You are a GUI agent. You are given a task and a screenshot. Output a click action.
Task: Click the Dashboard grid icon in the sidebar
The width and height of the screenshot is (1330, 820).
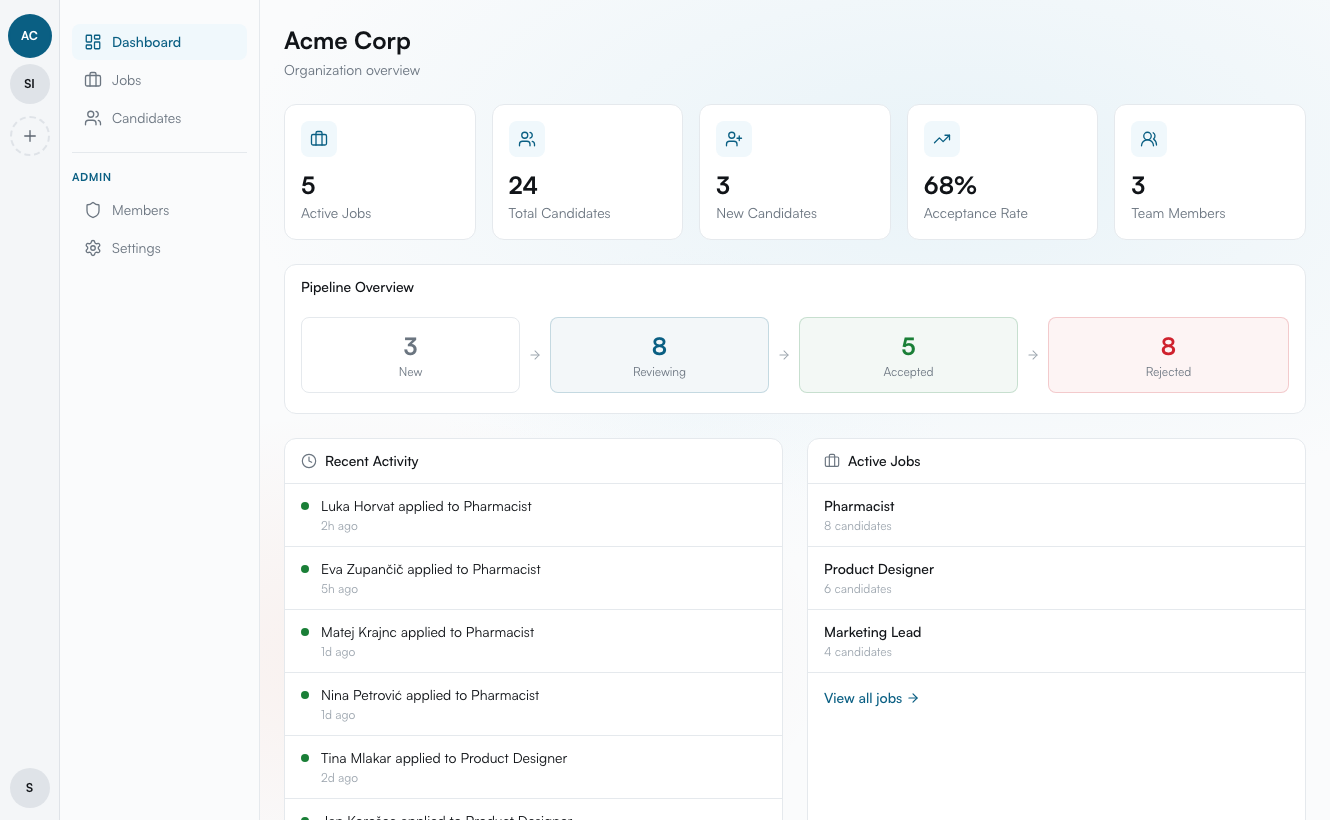[93, 42]
